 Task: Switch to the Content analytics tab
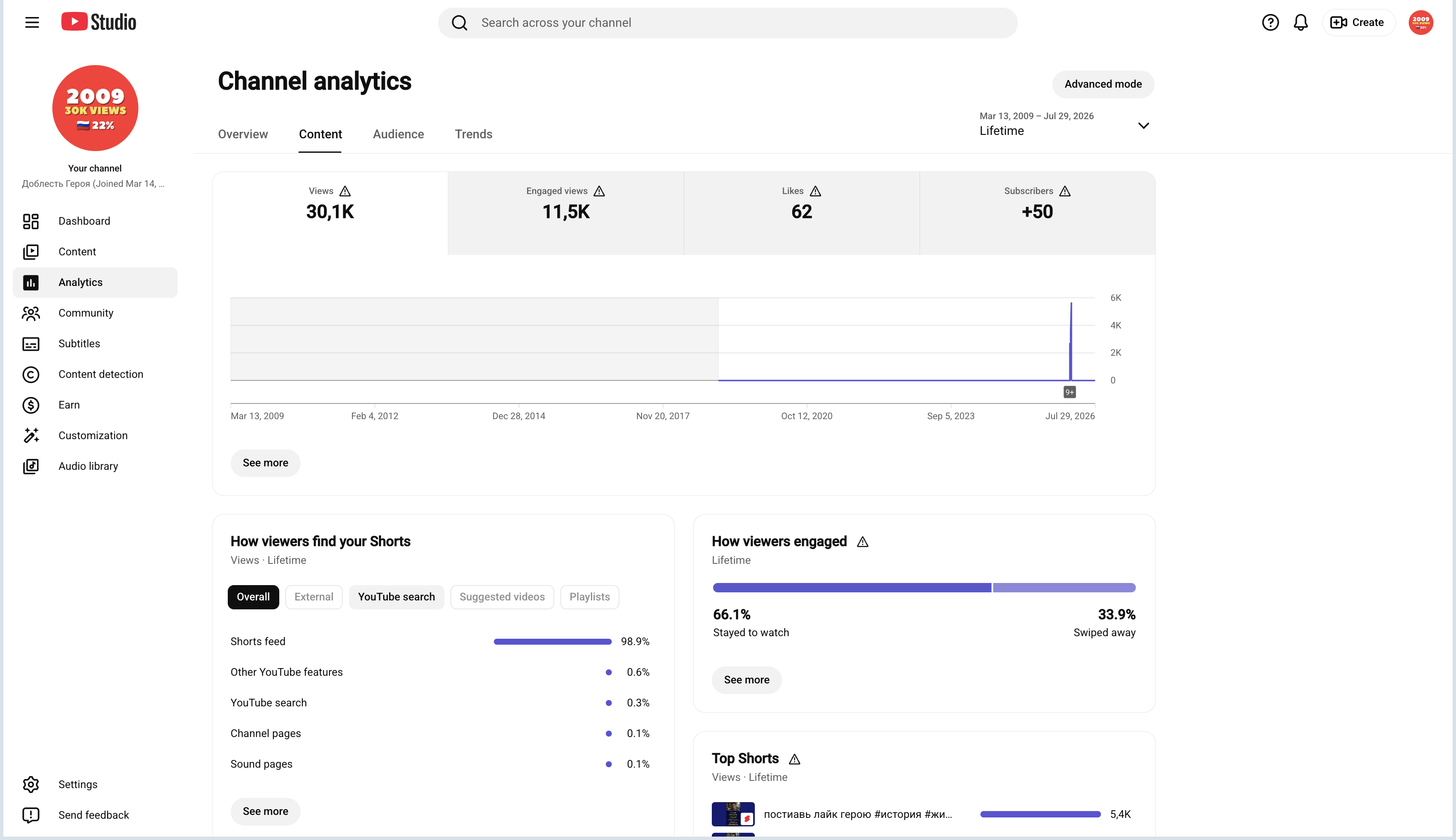click(x=320, y=134)
